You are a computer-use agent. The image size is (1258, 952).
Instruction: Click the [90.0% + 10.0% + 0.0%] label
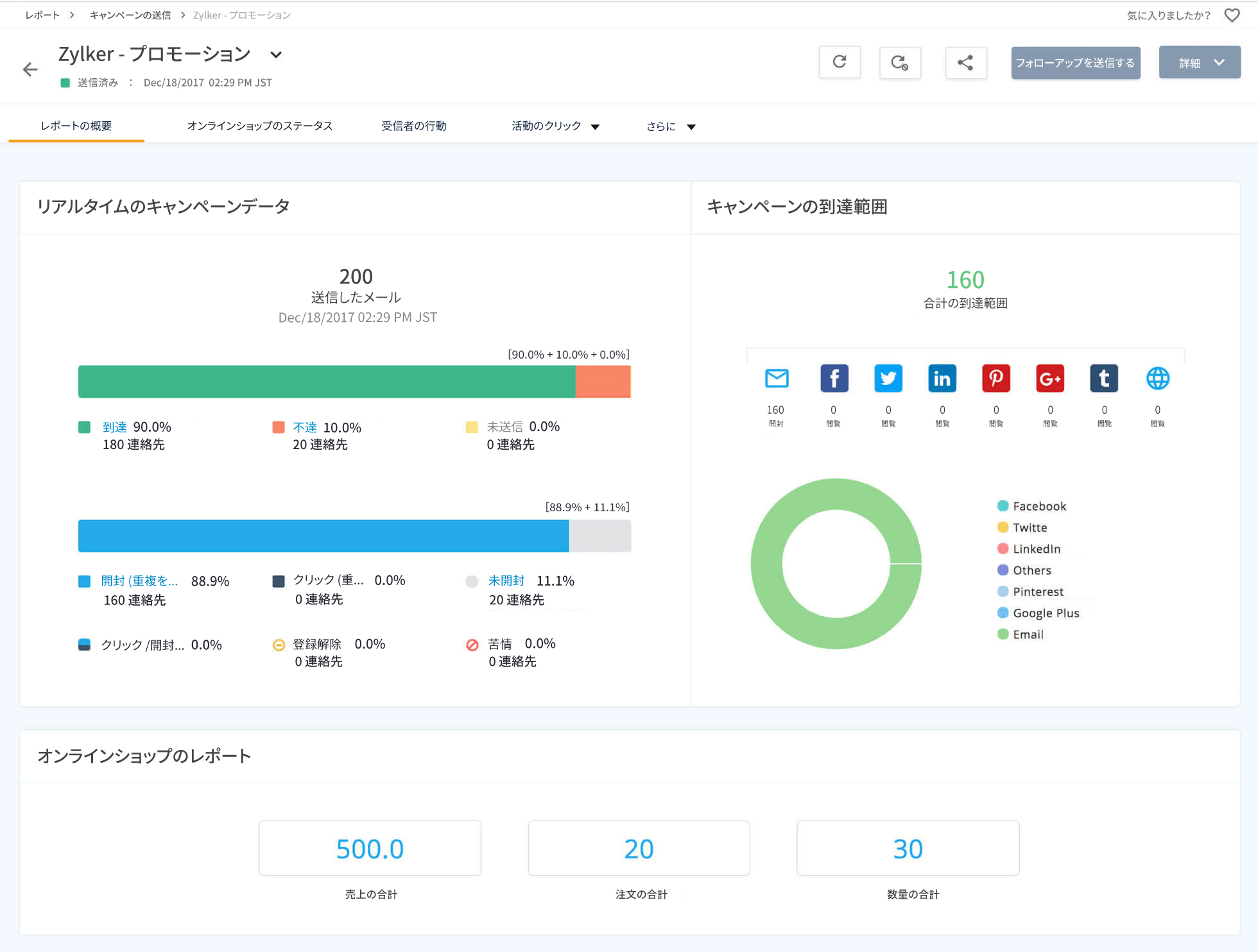click(x=569, y=355)
